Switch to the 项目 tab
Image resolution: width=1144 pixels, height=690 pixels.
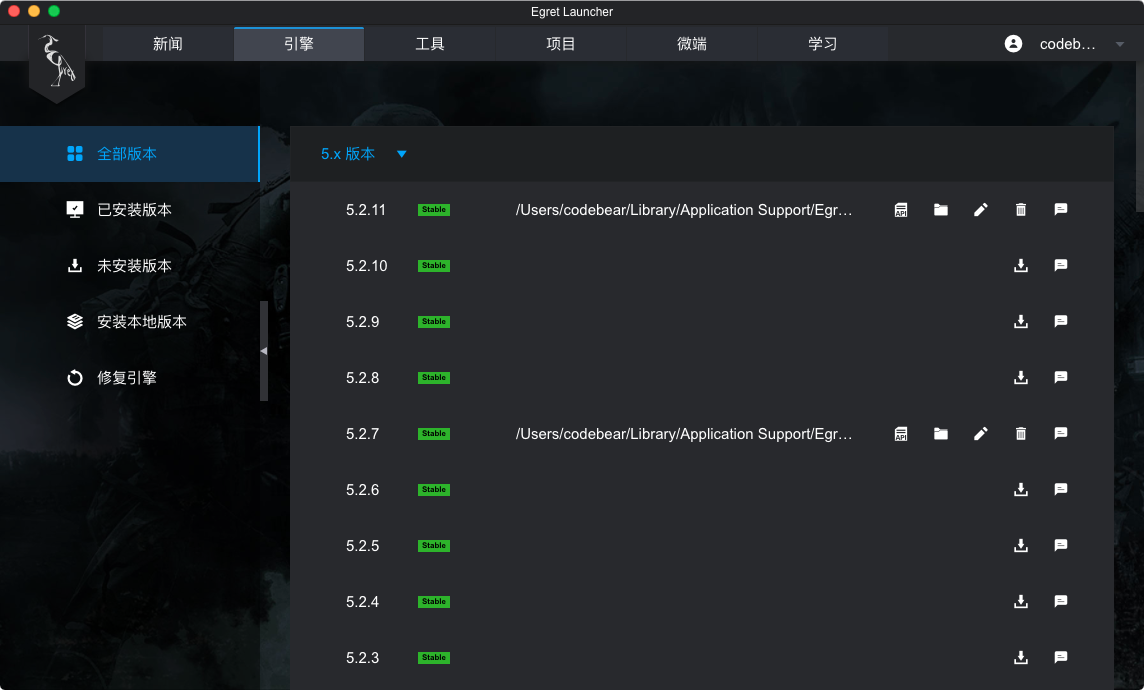(561, 44)
